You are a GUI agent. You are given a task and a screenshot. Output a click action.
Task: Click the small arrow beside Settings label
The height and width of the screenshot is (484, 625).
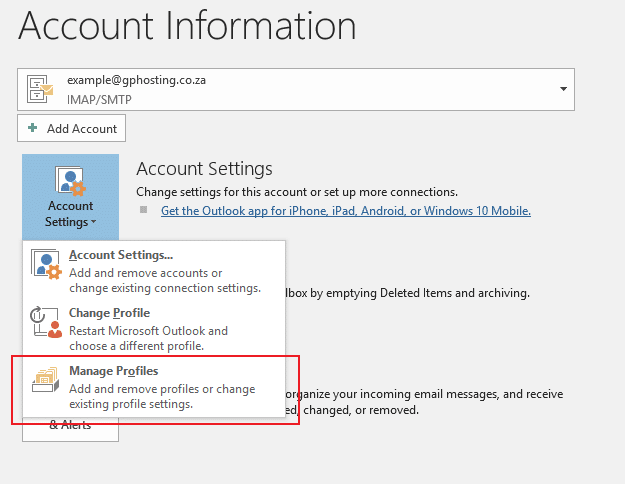tap(93, 222)
